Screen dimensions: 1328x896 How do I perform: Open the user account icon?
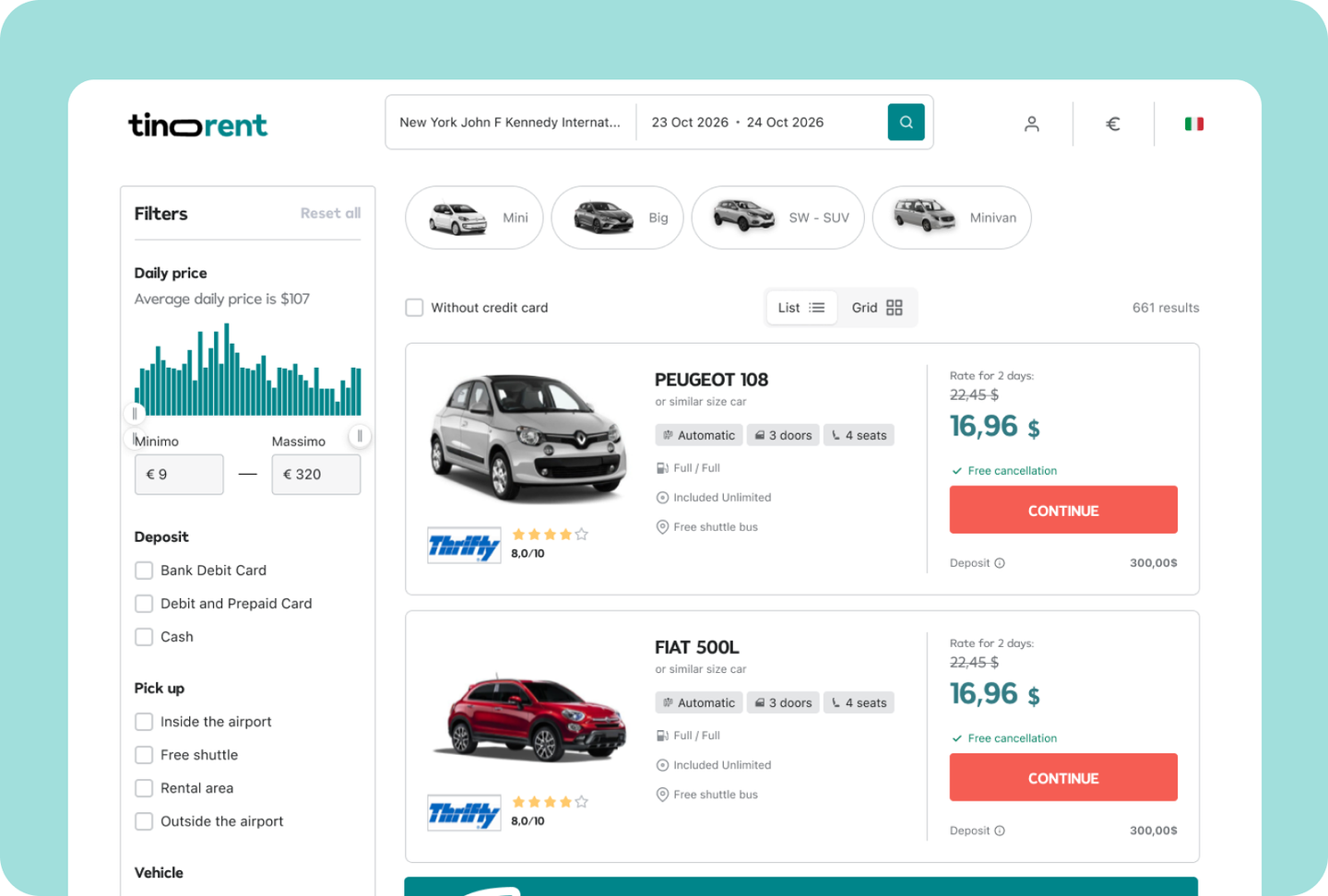1032,124
